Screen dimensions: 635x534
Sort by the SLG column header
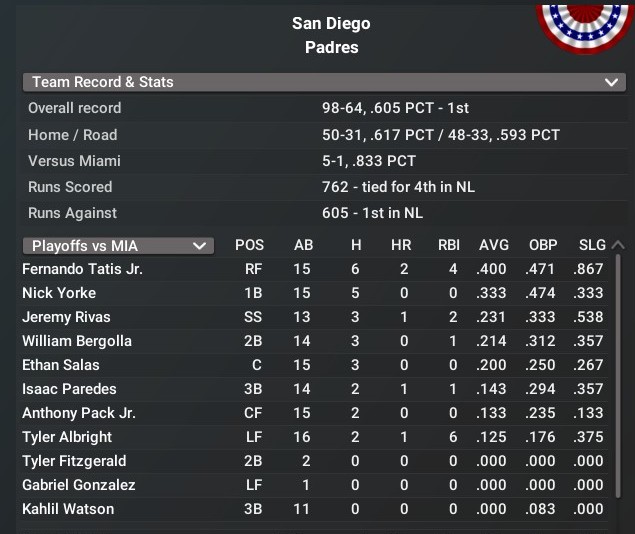[592, 245]
